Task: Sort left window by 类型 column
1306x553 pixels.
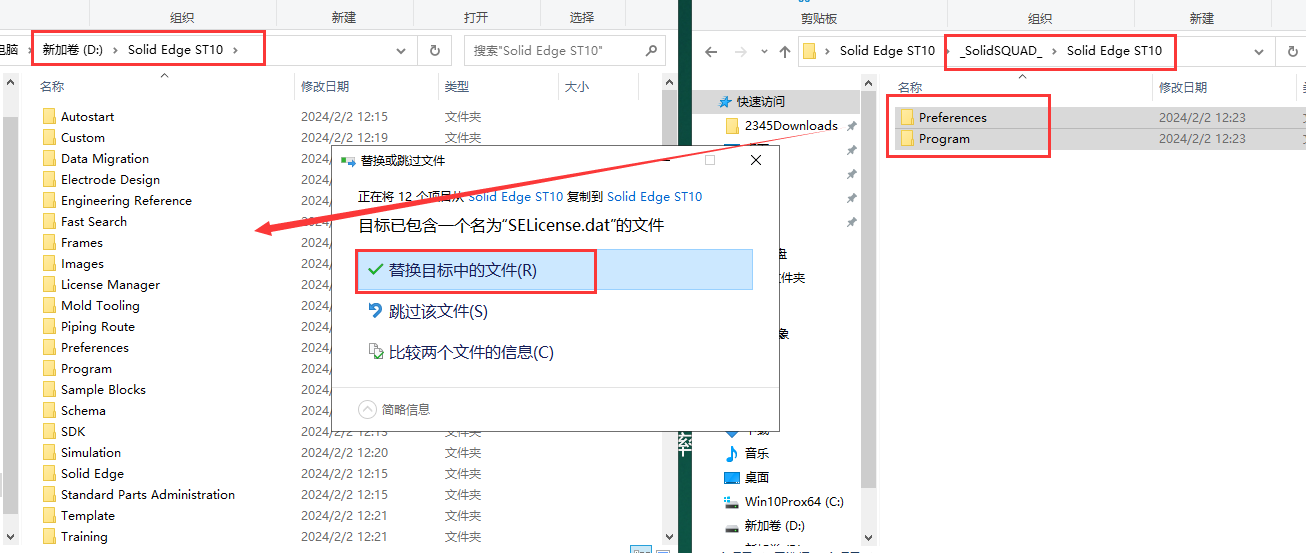Action: pyautogui.click(x=457, y=87)
